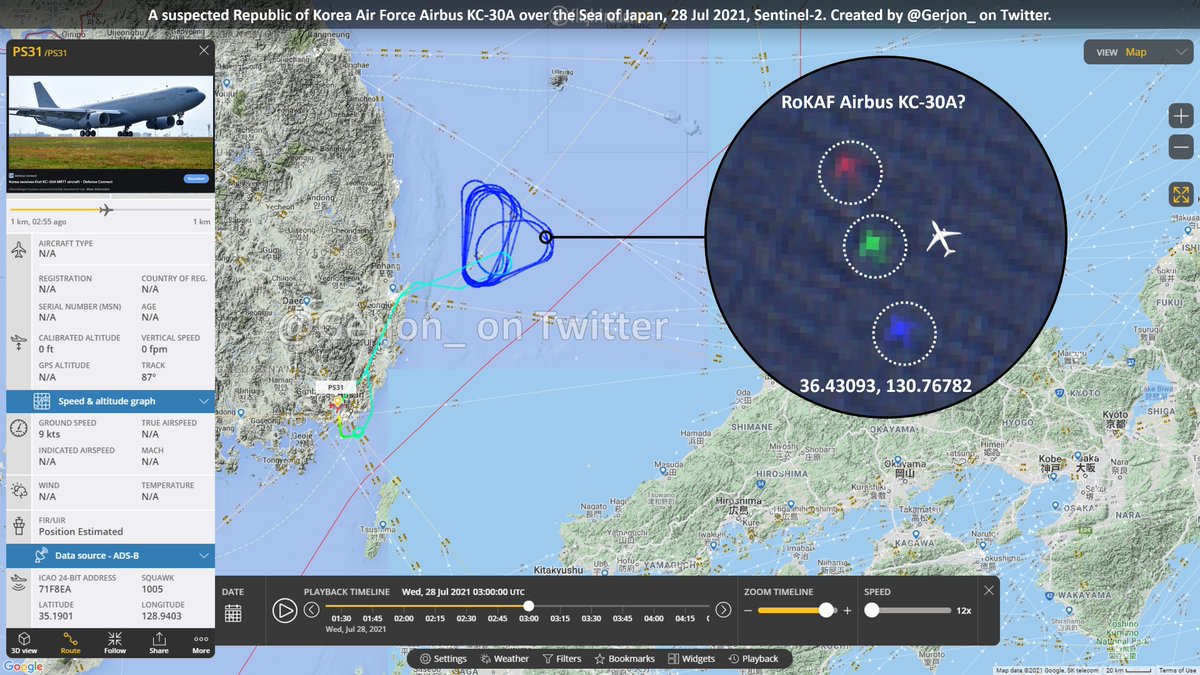Zoom out on the map
Screen dimensions: 1200x675
pyautogui.click(x=1181, y=147)
